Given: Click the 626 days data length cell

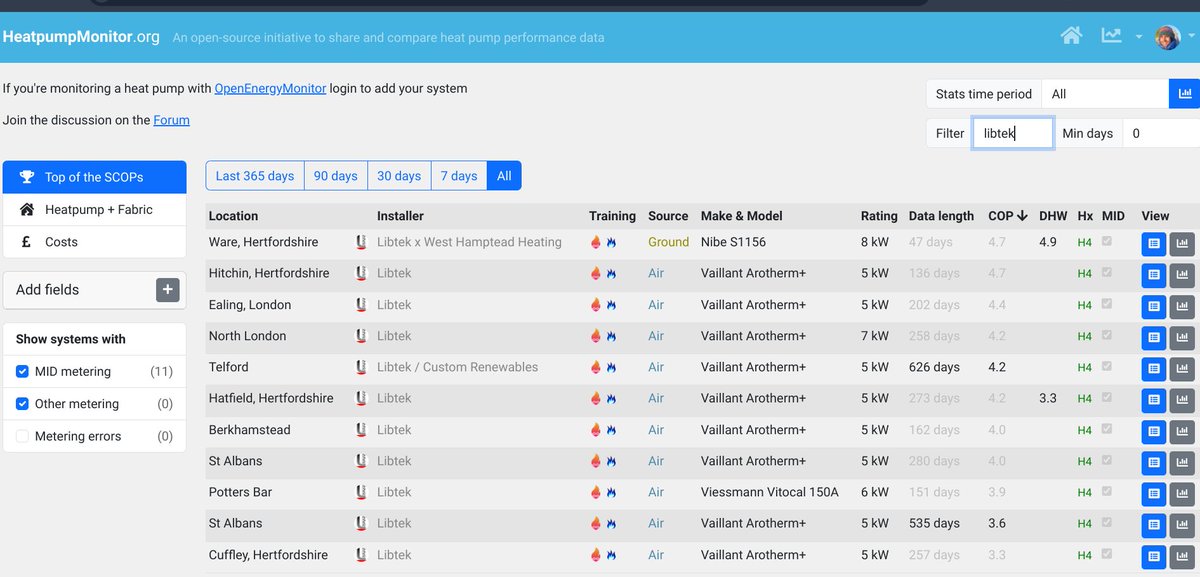Looking at the screenshot, I should coord(934,367).
